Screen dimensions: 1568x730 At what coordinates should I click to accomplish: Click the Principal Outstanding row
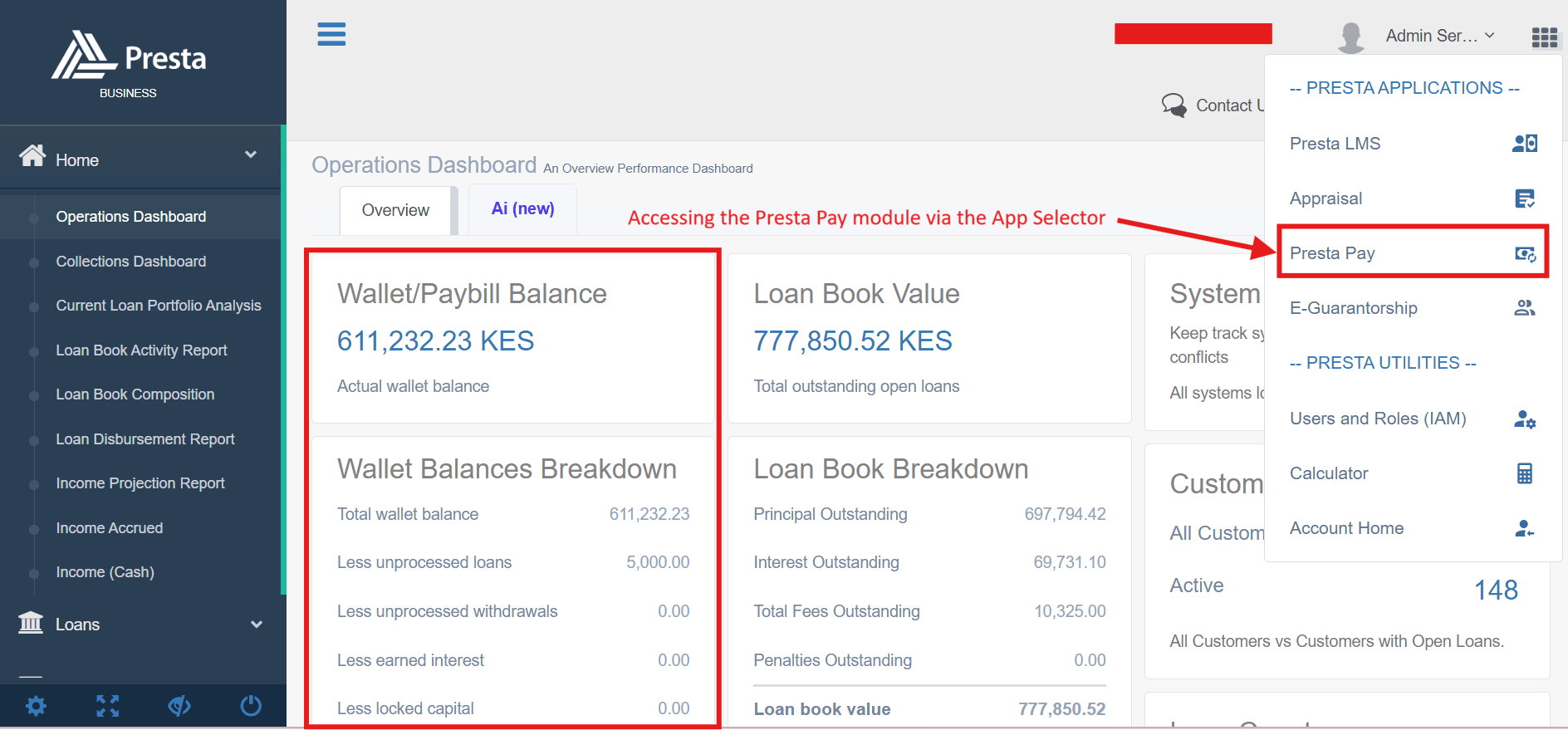tap(929, 514)
